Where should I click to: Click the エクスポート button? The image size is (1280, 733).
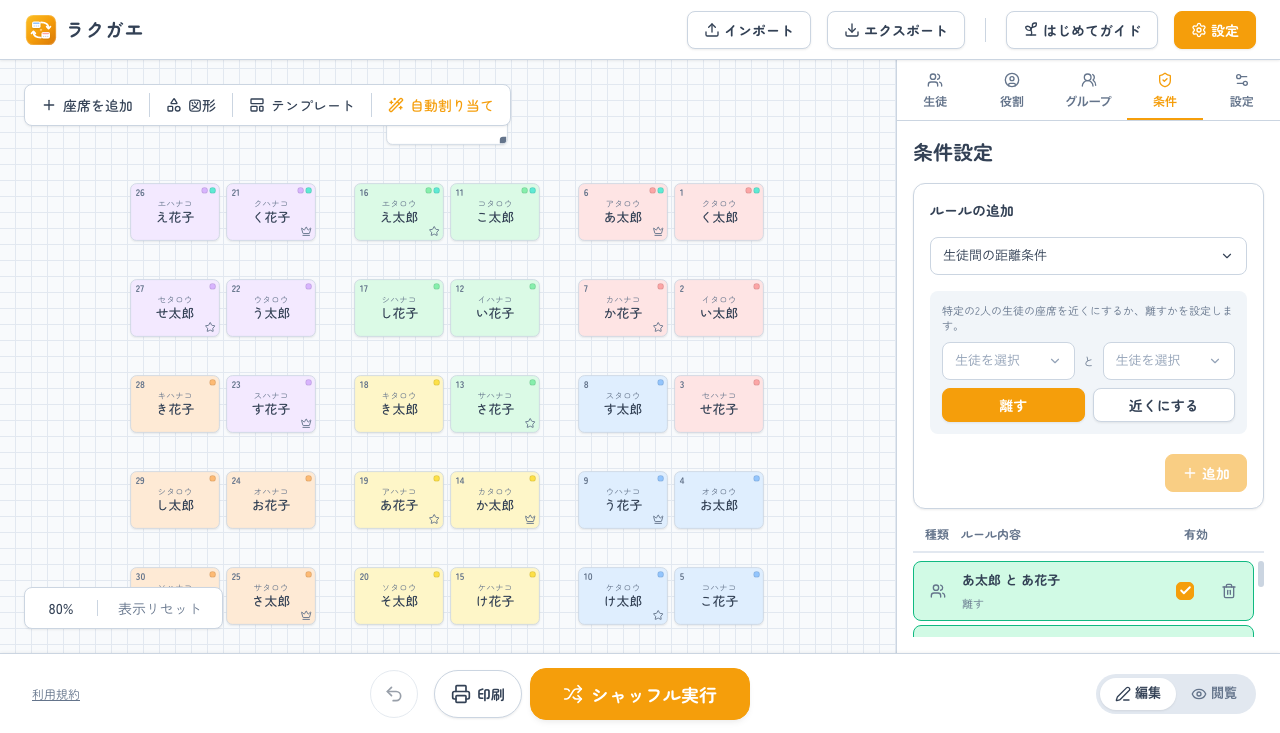(x=896, y=30)
